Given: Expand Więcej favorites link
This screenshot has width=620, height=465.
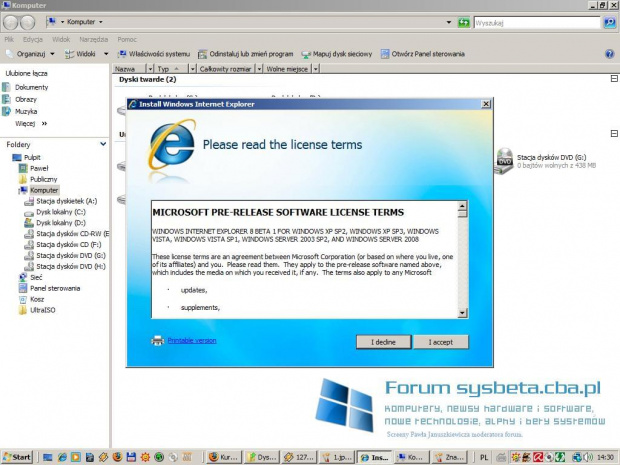Looking at the screenshot, I should (31, 123).
